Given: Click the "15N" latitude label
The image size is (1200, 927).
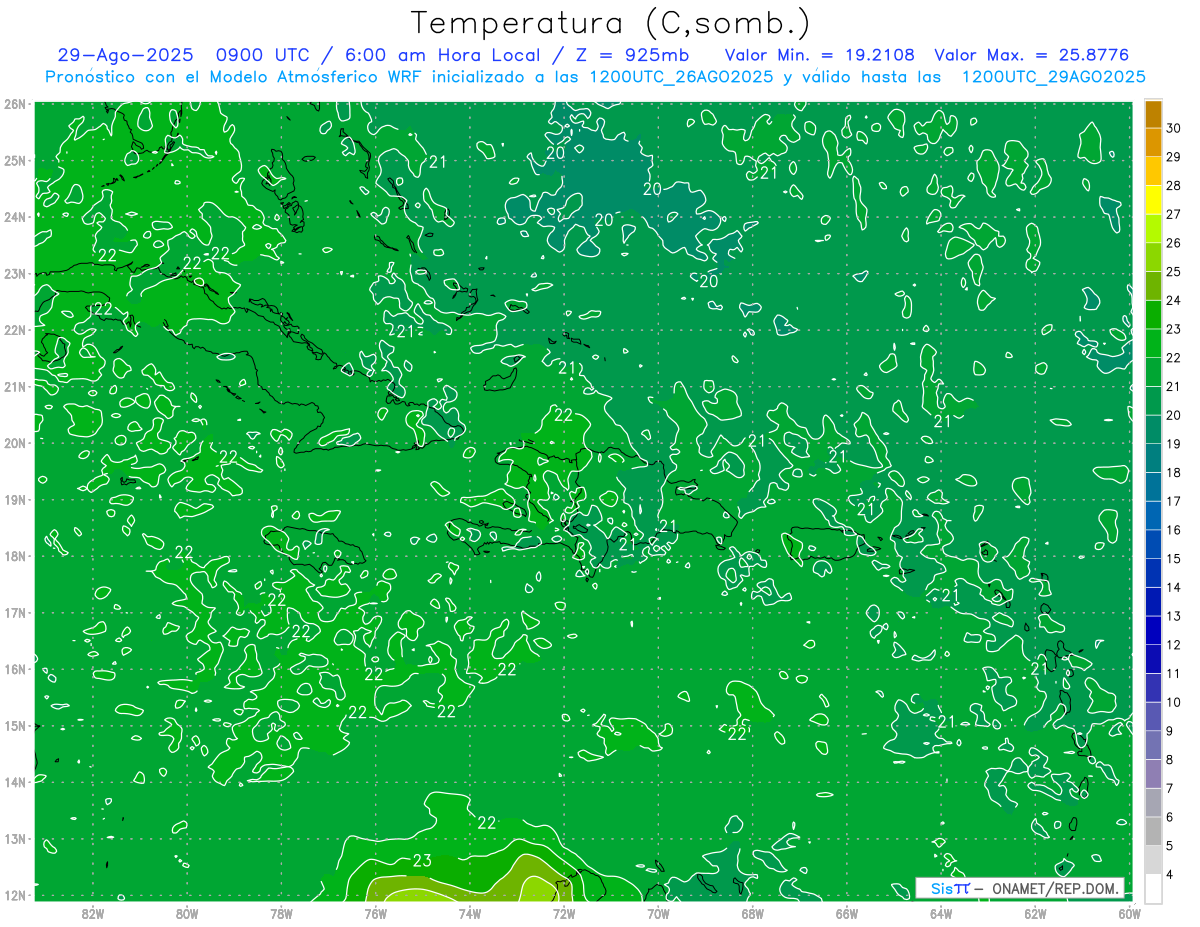Looking at the screenshot, I should pos(15,725).
